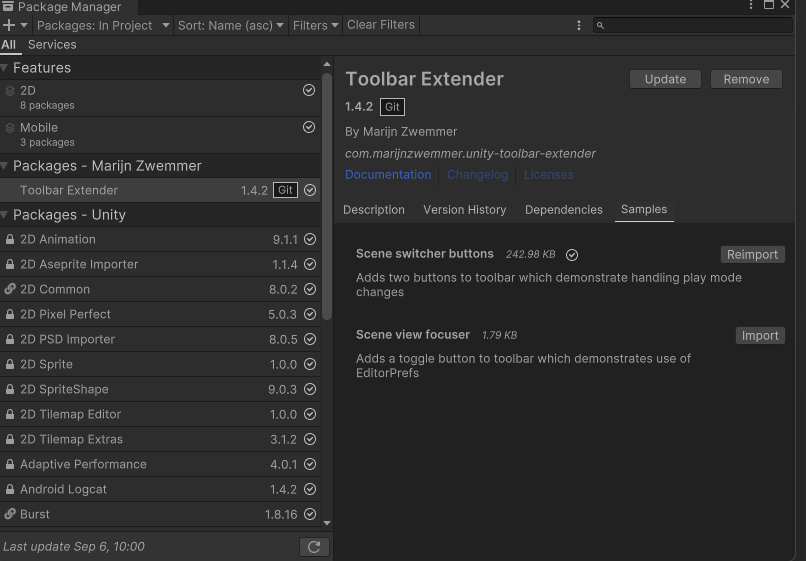
Task: Click the Clear Filters button
Action: [x=380, y=25]
